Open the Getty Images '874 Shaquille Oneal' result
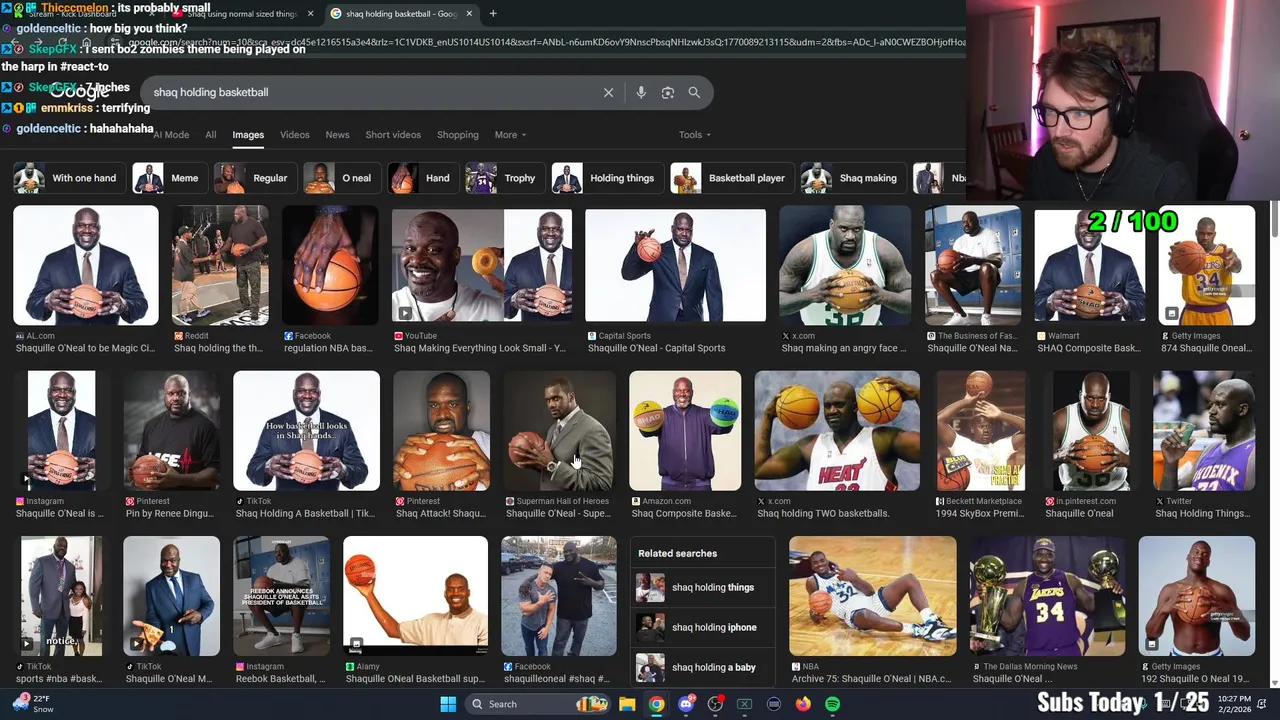Screen dimensions: 1280x720 (x=1207, y=266)
